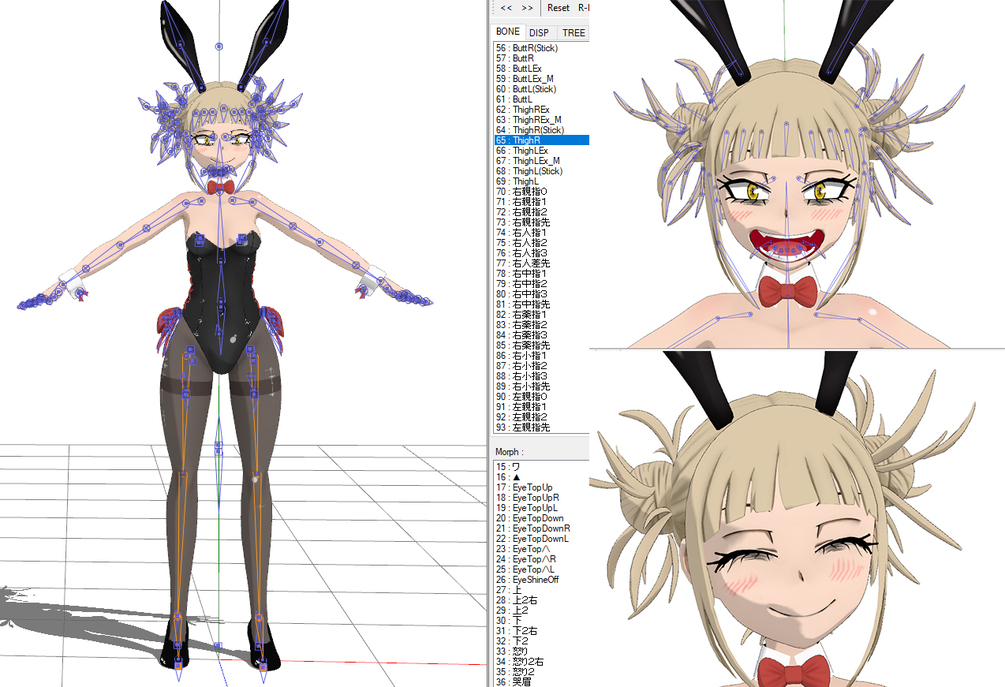The height and width of the screenshot is (687, 1005).
Task: Select bone '86 : 右小指1'
Action: (x=542, y=356)
